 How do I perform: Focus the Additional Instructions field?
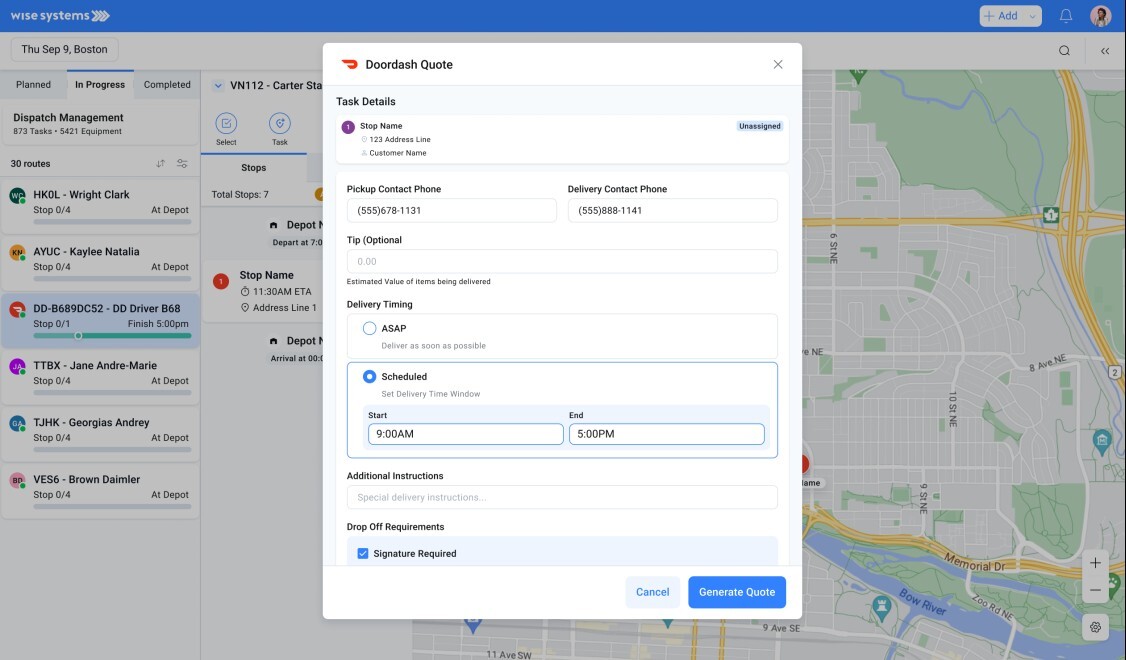[x=562, y=497]
